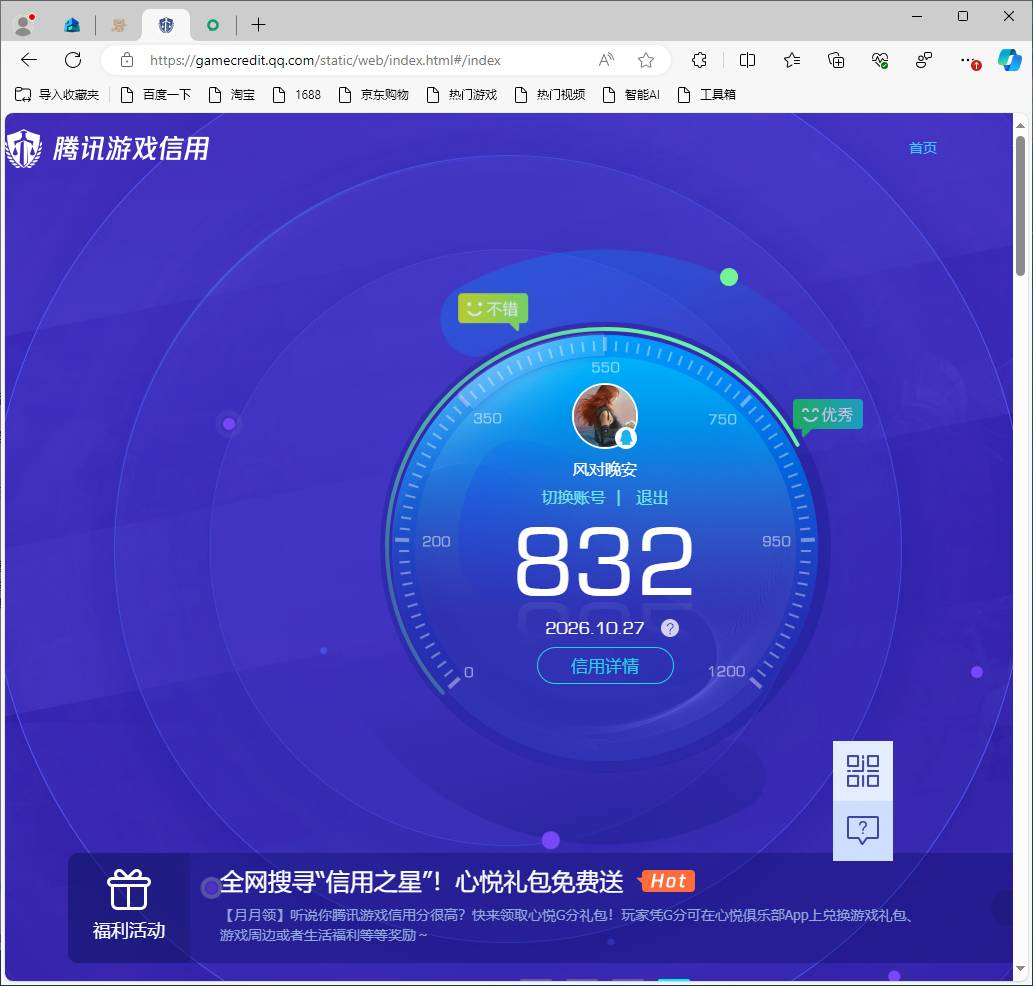Image resolution: width=1033 pixels, height=986 pixels.
Task: Toggle split screen icon
Action: pyautogui.click(x=747, y=60)
